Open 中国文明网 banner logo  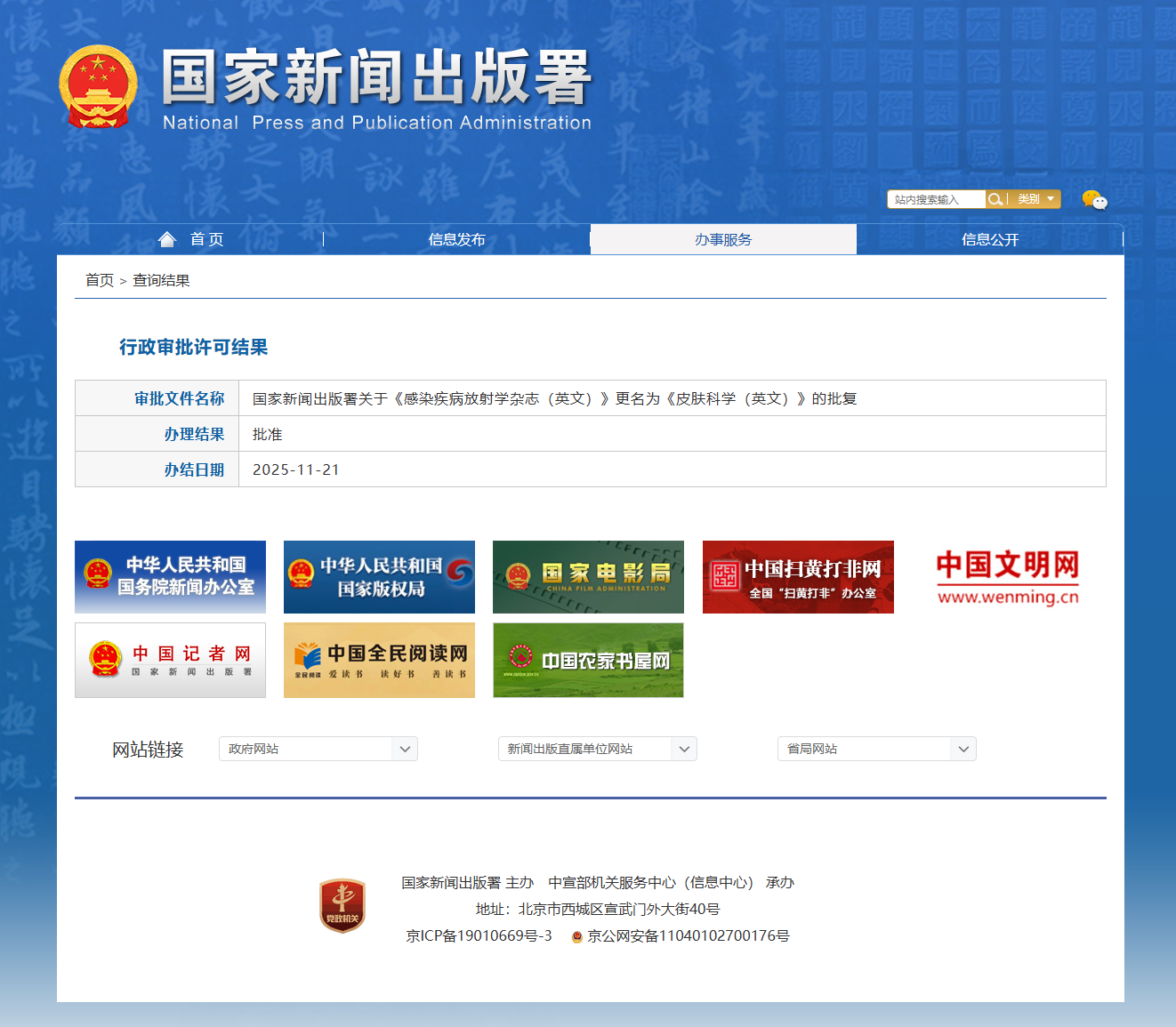point(1007,577)
